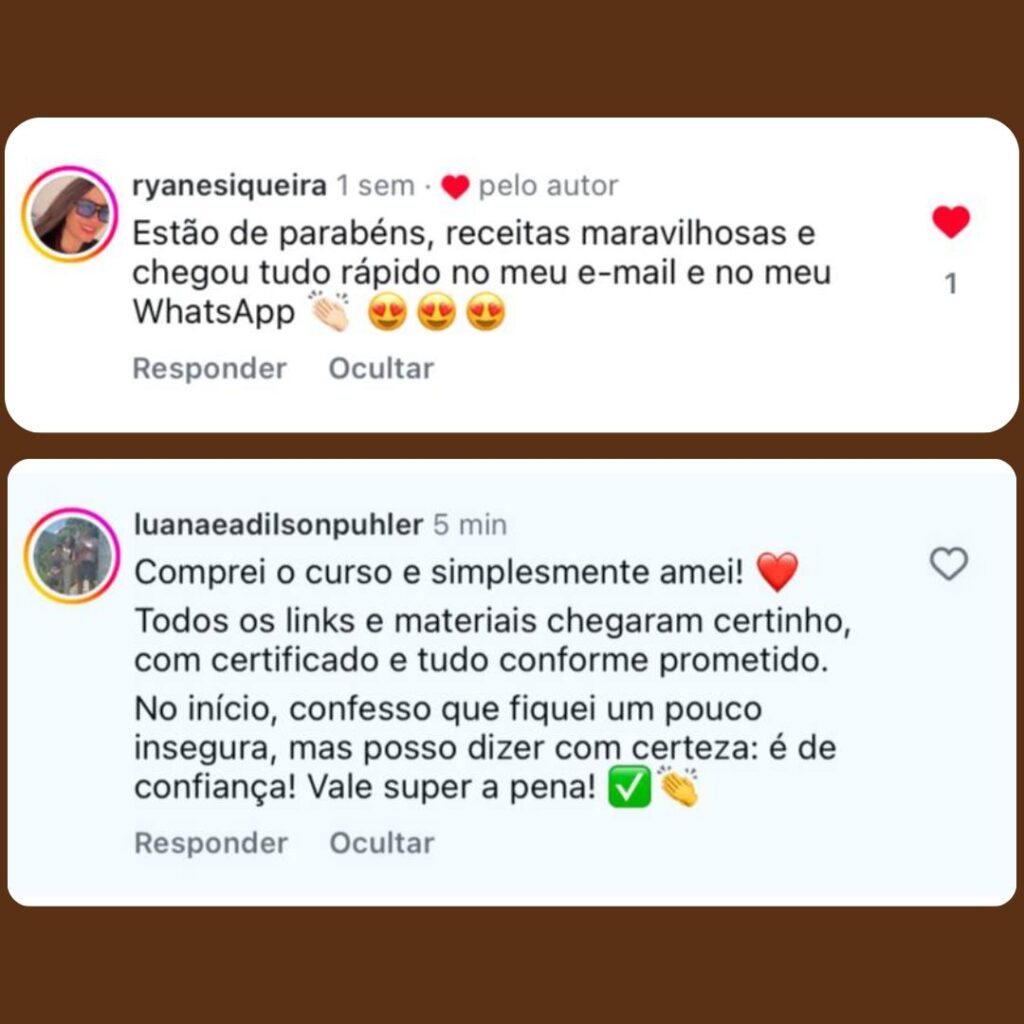Click the '1 sem' timestamp

point(376,186)
